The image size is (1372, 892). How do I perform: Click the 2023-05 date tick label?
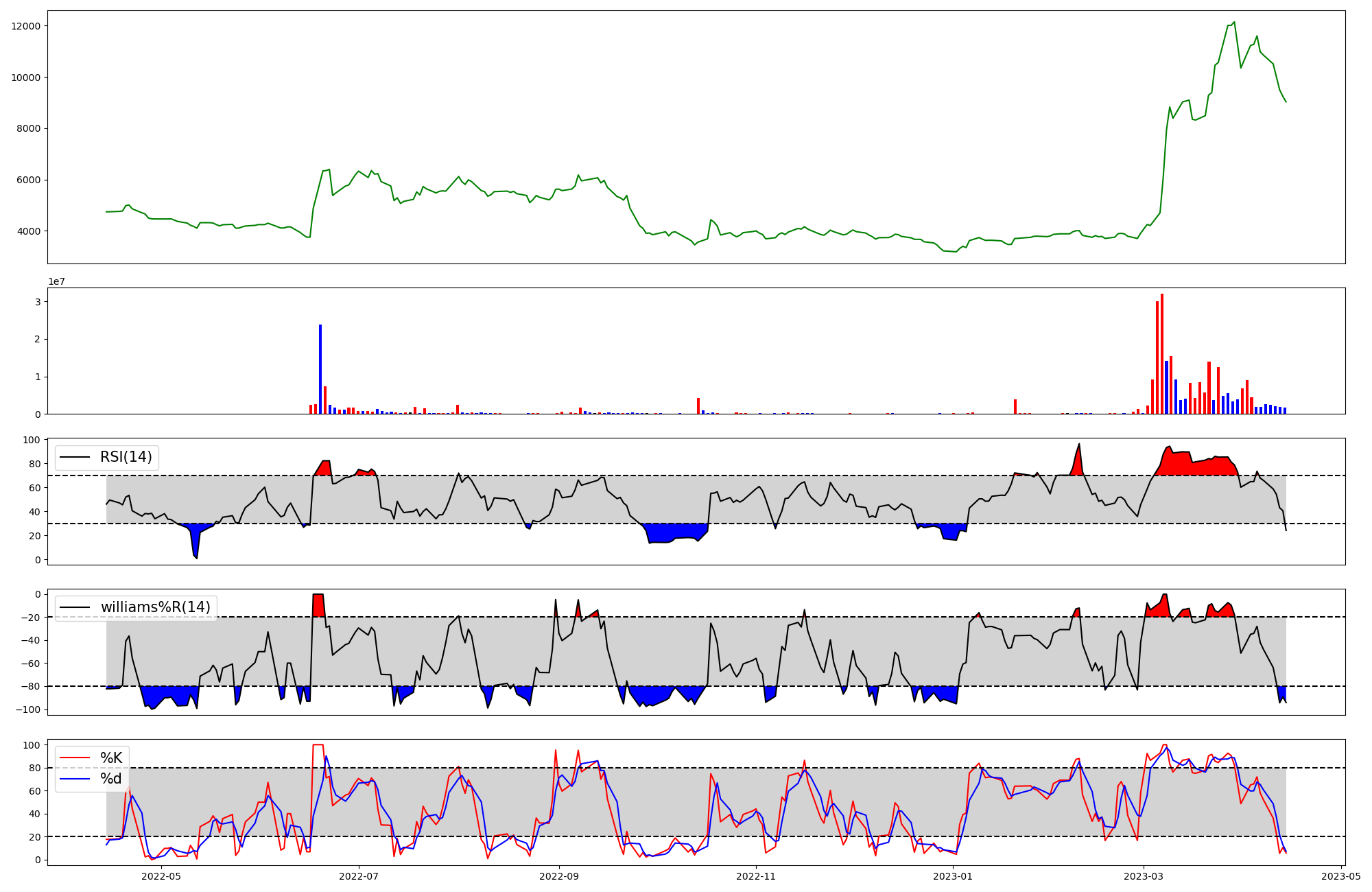pyautogui.click(x=1341, y=876)
